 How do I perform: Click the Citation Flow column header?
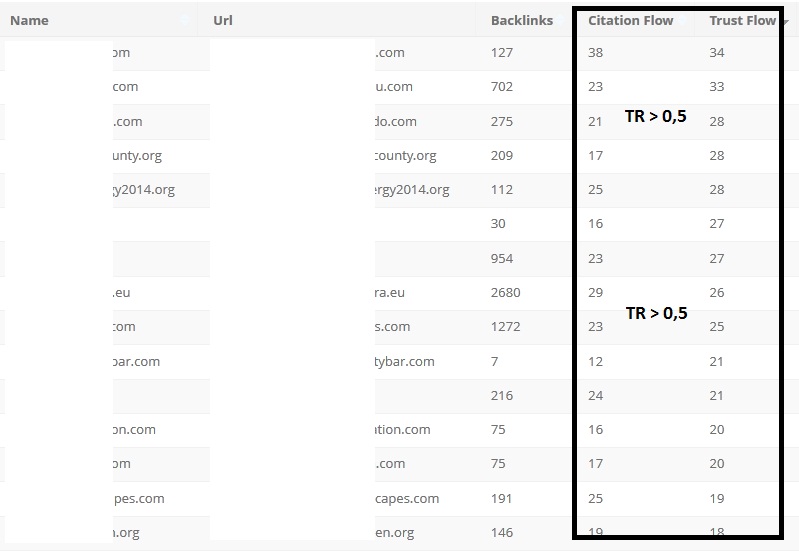pos(630,20)
